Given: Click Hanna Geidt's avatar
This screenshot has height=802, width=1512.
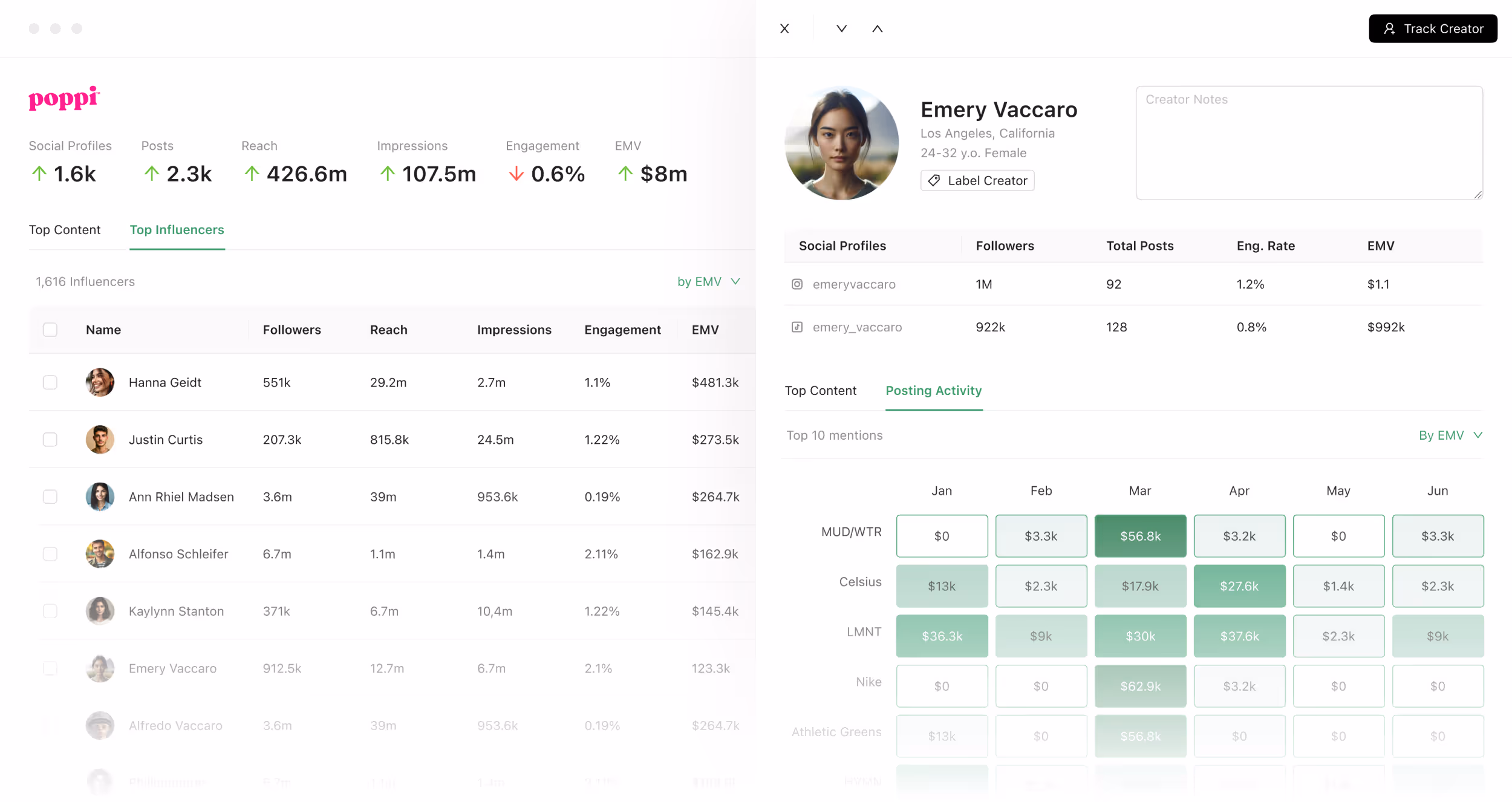Looking at the screenshot, I should 100,382.
